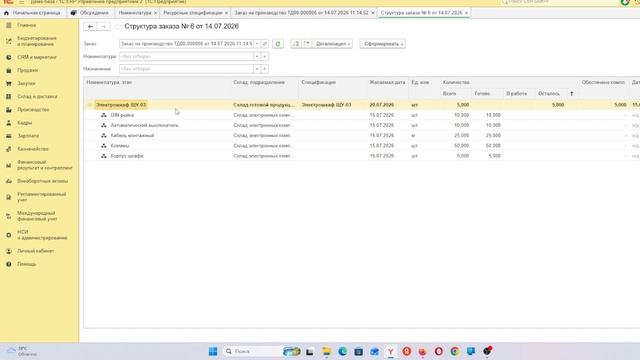Open the Помощь section
This screenshot has width=640, height=360.
tap(27, 264)
